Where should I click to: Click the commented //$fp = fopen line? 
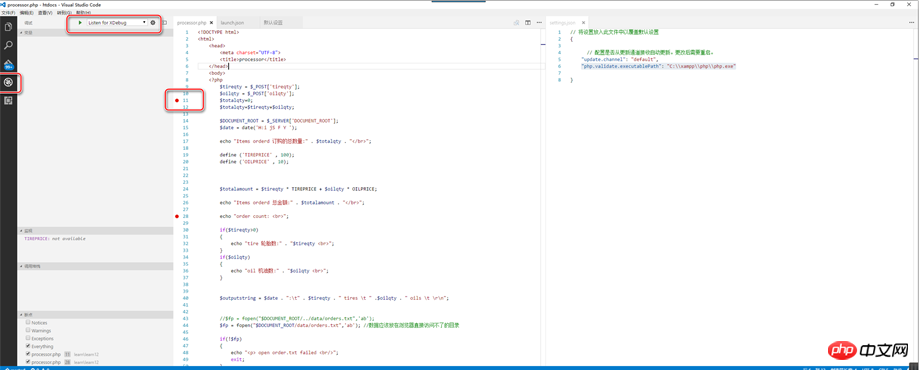pyautogui.click(x=297, y=318)
